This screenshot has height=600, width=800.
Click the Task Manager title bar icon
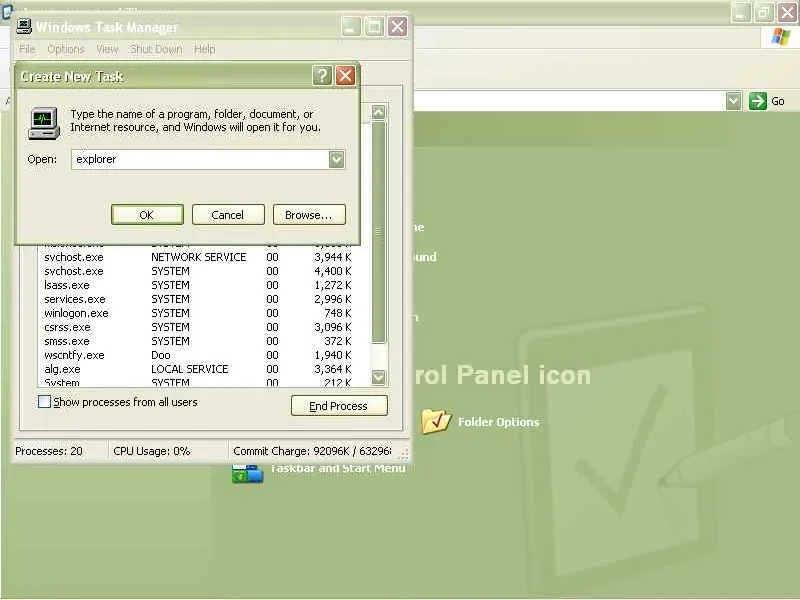(23, 26)
